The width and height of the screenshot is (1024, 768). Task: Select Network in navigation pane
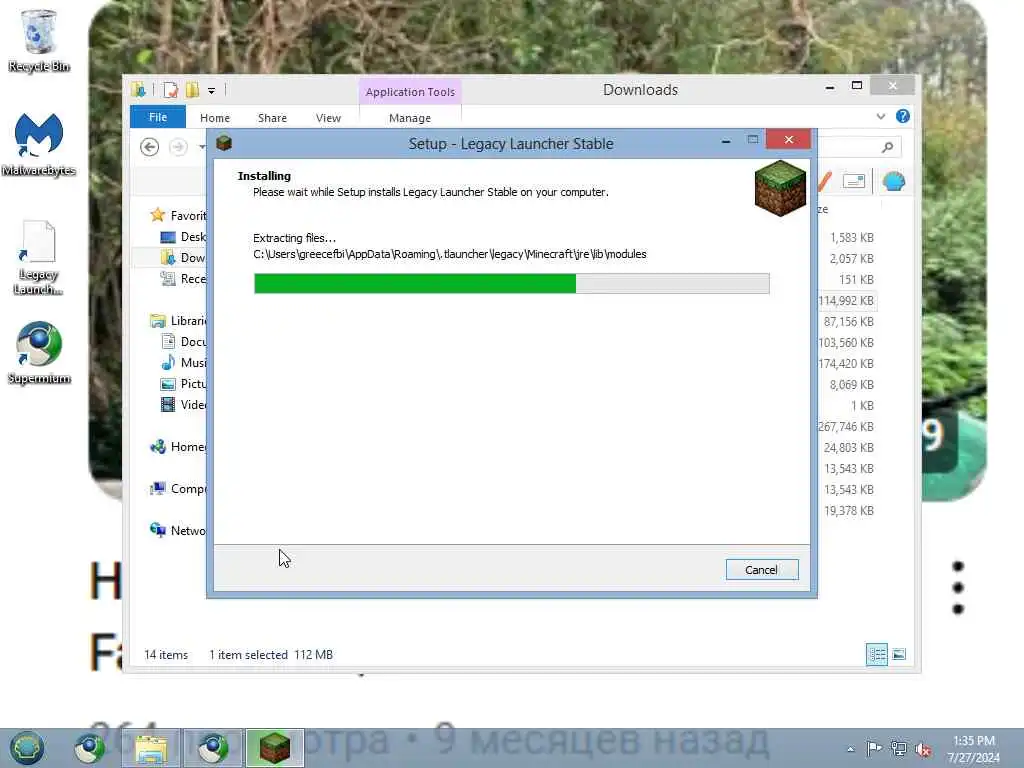(x=178, y=530)
